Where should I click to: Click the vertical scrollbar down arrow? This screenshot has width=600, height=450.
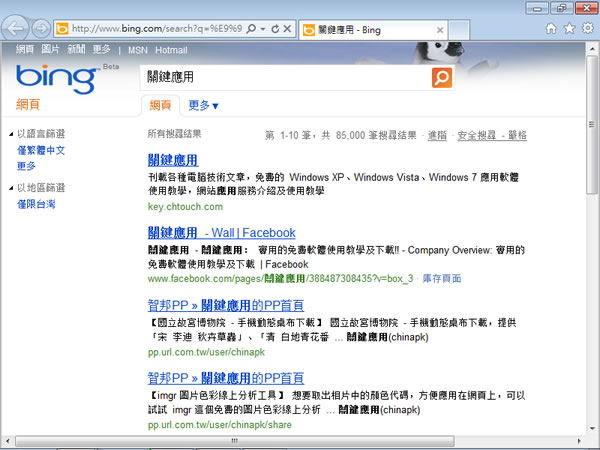pyautogui.click(x=592, y=428)
